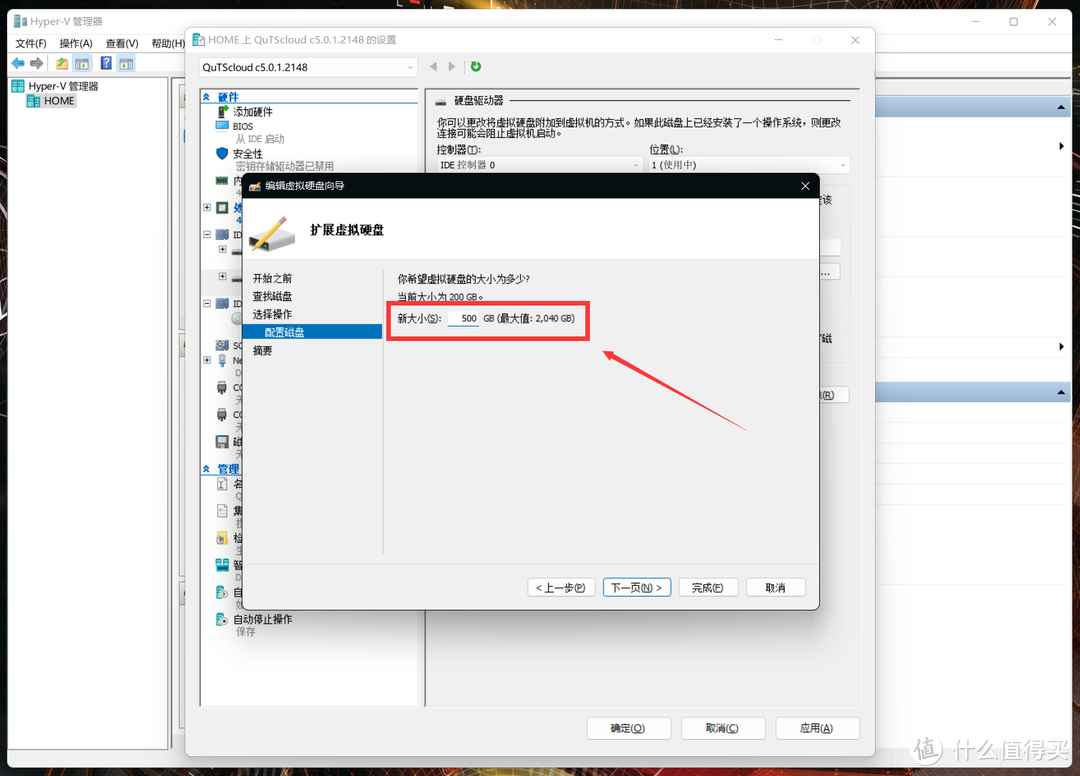Click the 下一页(N) > button

(636, 587)
